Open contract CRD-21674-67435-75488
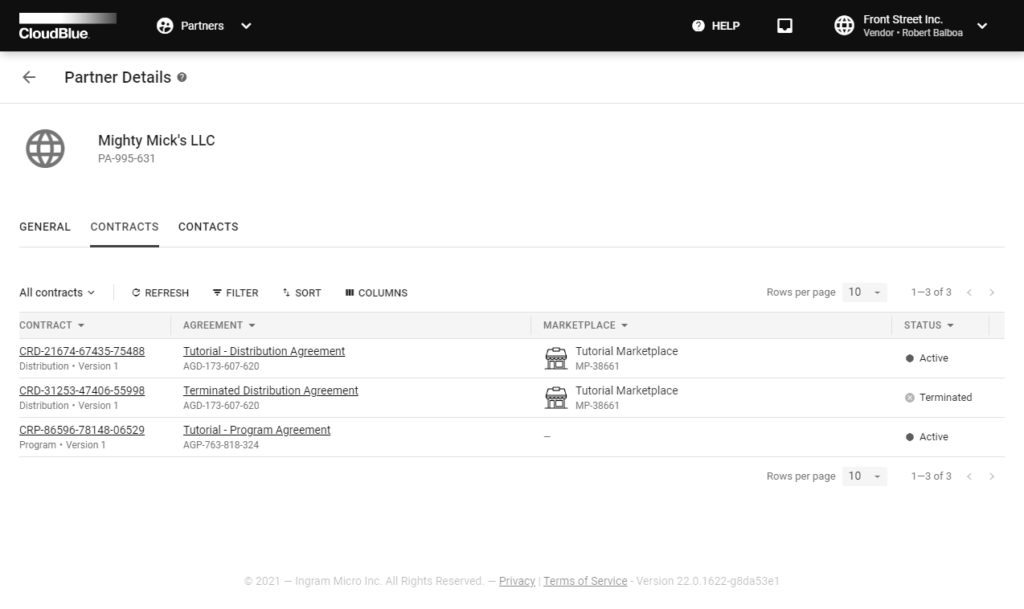This screenshot has width=1024, height=609. [x=82, y=351]
